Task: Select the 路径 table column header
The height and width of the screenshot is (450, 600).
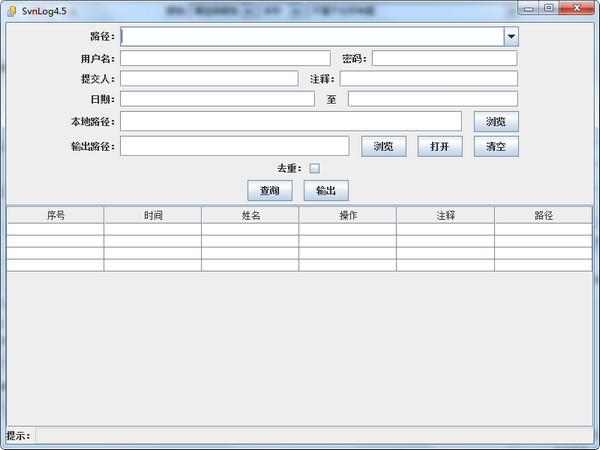Action: [543, 215]
